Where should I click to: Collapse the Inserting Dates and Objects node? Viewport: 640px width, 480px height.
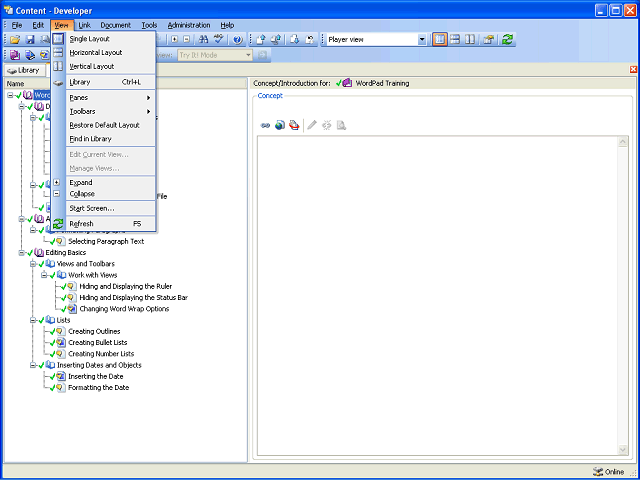click(x=33, y=365)
